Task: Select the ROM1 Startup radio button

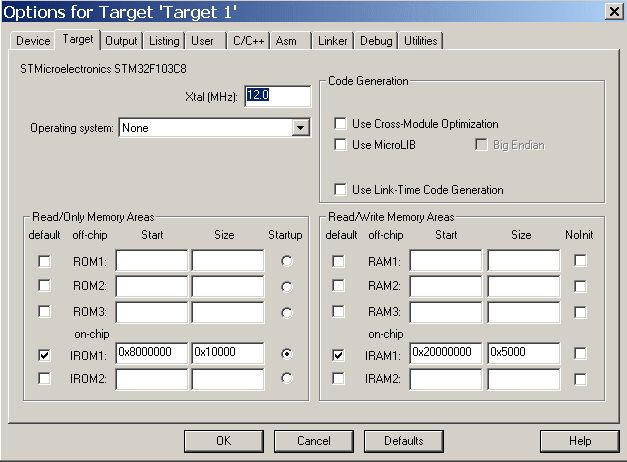Action: coord(287,261)
